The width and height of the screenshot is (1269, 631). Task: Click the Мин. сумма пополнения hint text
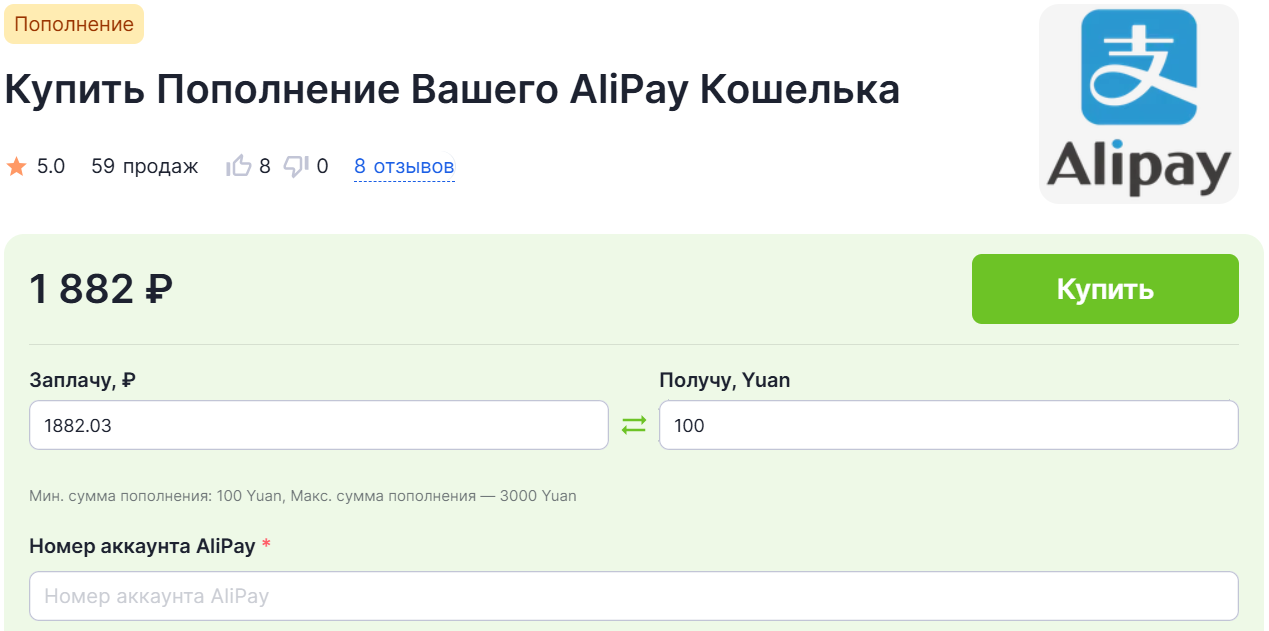coord(303,496)
